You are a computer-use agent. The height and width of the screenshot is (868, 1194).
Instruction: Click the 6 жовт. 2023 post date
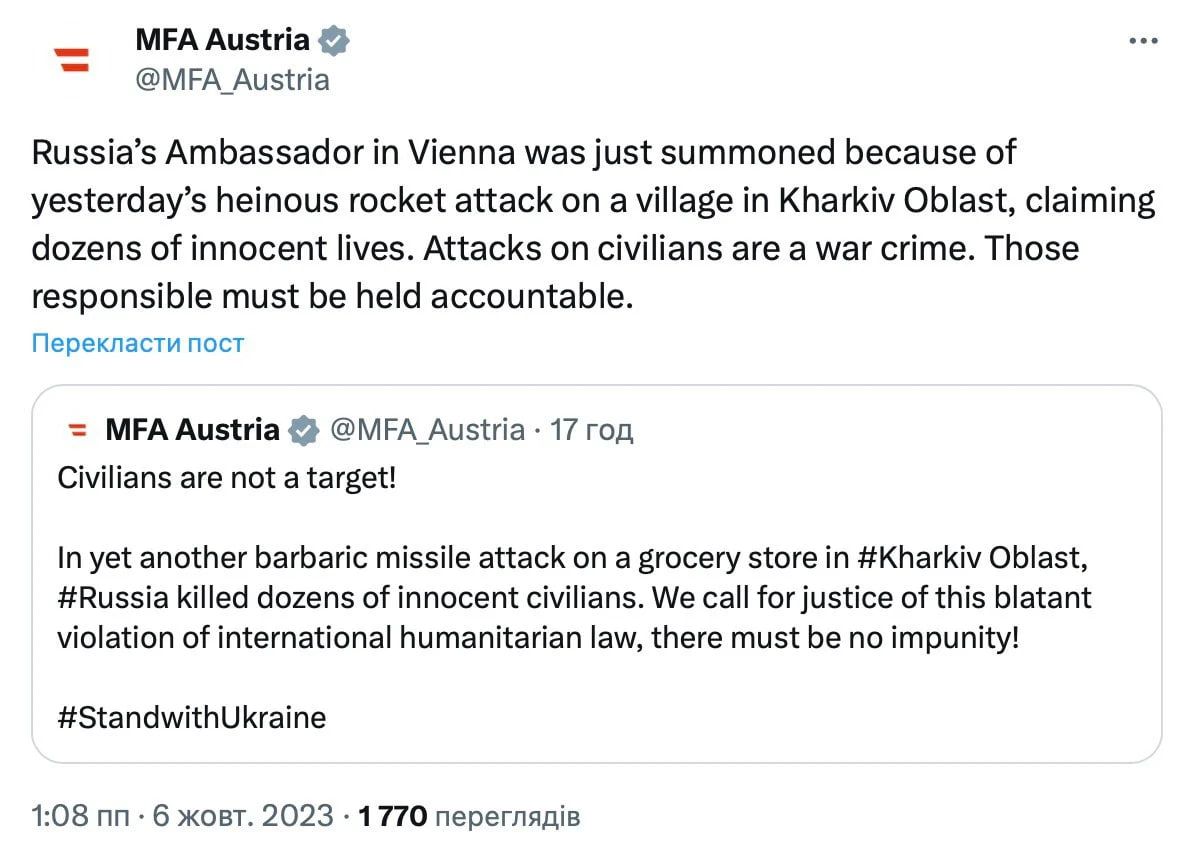pyautogui.click(x=243, y=816)
